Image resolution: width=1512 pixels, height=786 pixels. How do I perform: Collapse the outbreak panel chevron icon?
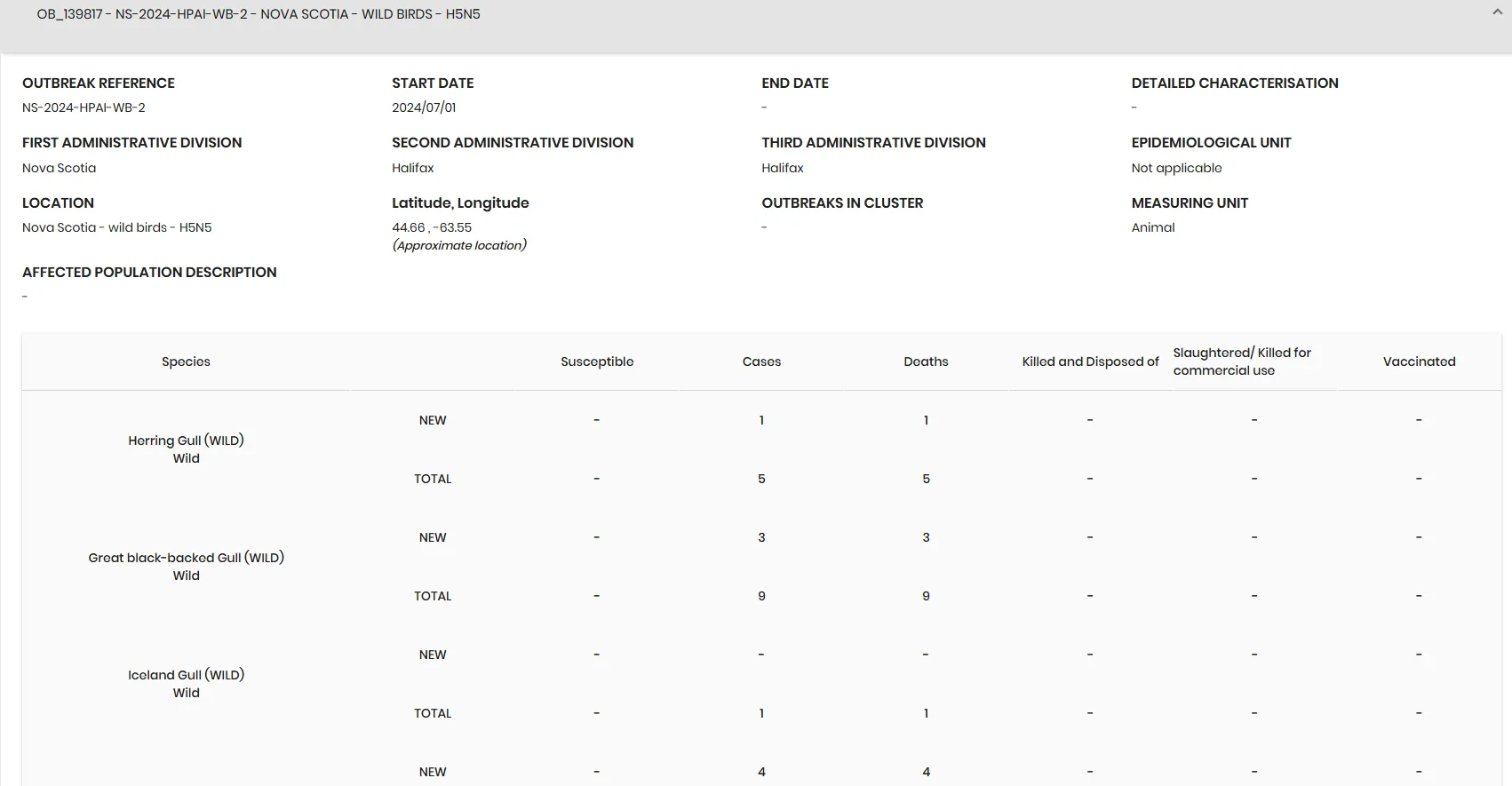click(x=1497, y=12)
